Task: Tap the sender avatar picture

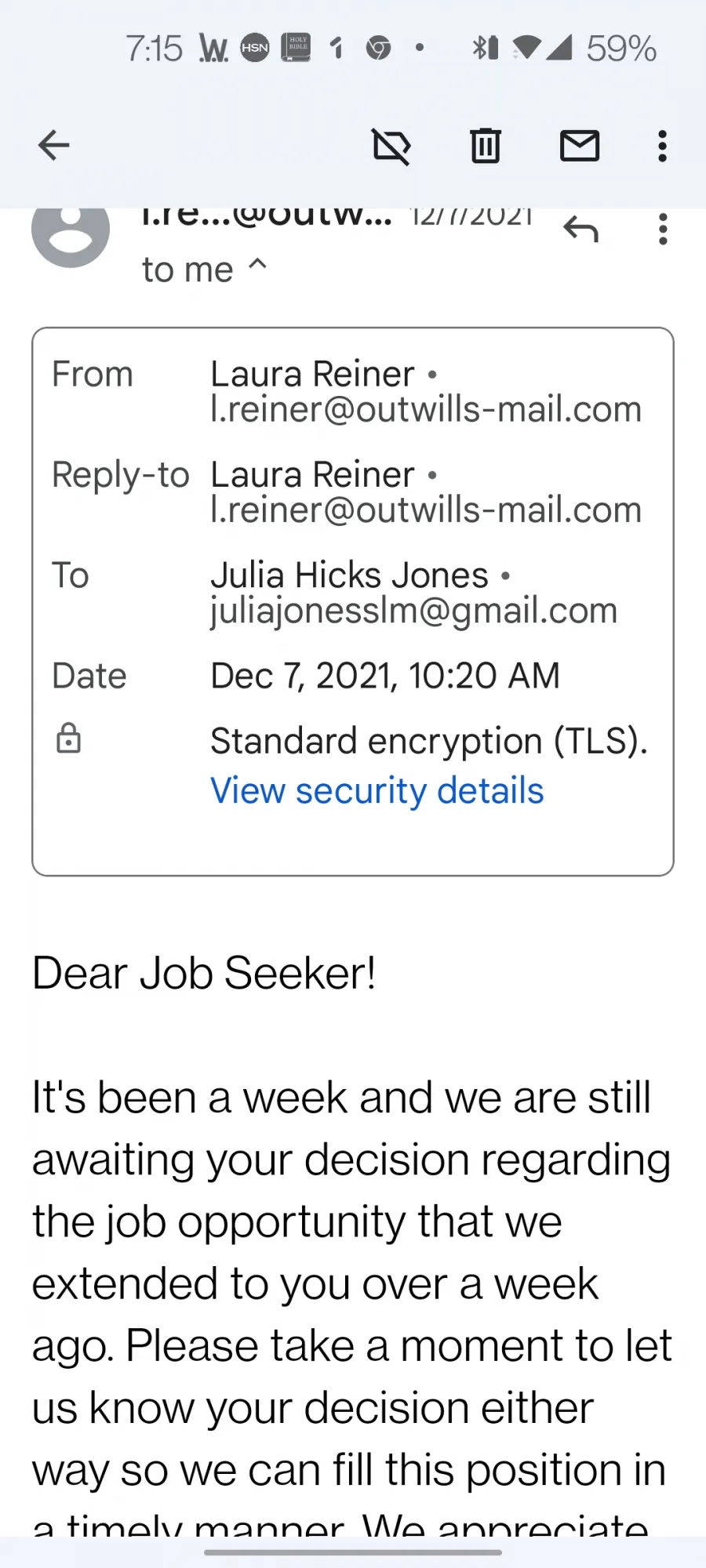Action: tap(71, 231)
